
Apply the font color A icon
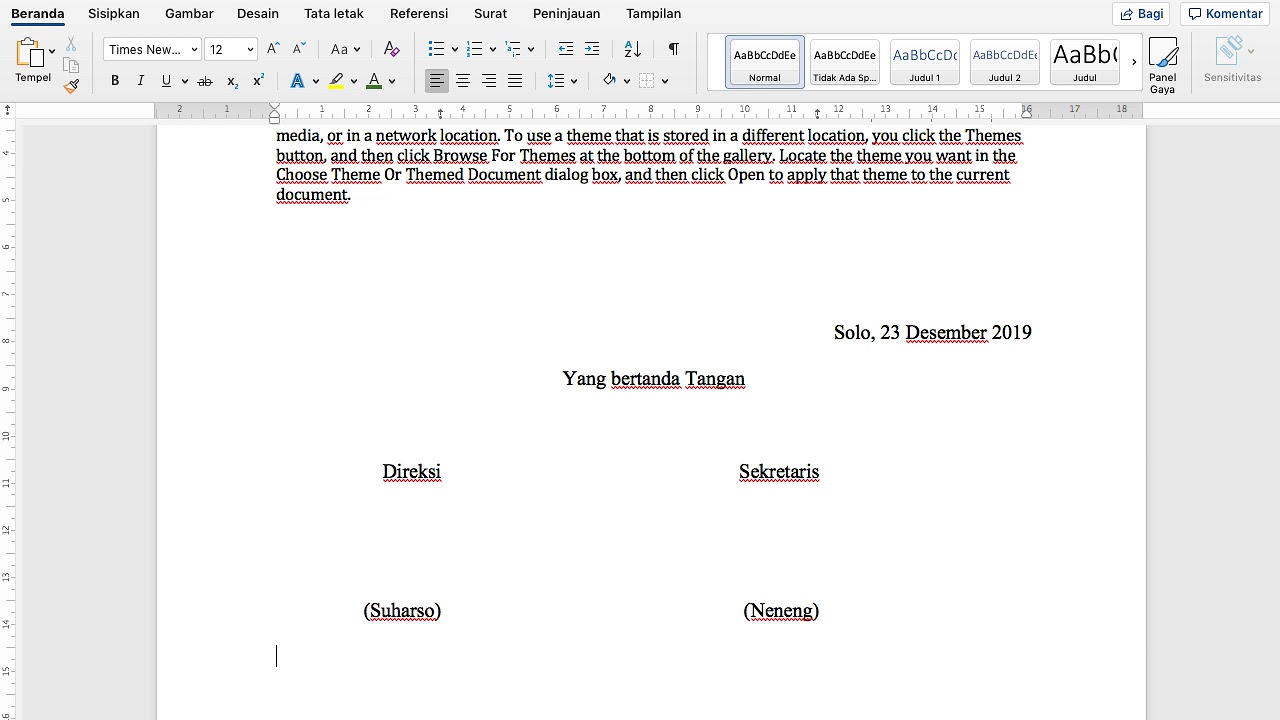point(374,81)
